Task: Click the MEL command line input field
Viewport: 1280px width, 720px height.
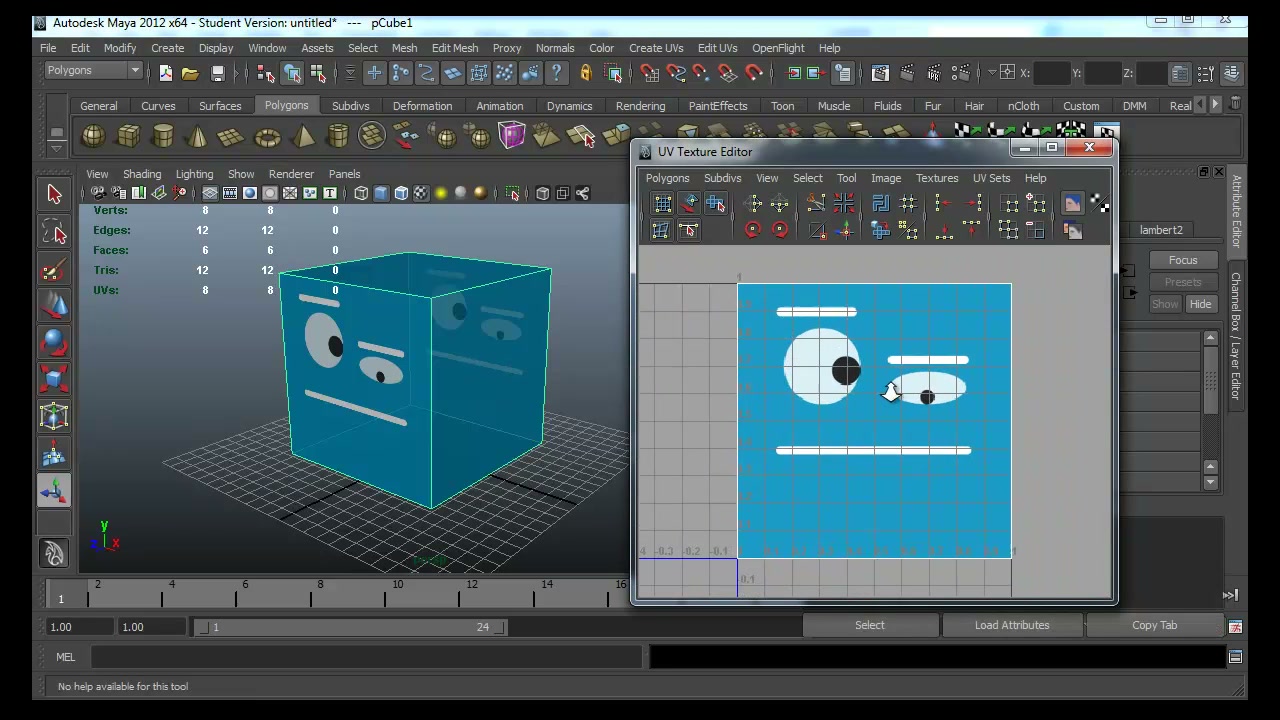Action: click(367, 657)
